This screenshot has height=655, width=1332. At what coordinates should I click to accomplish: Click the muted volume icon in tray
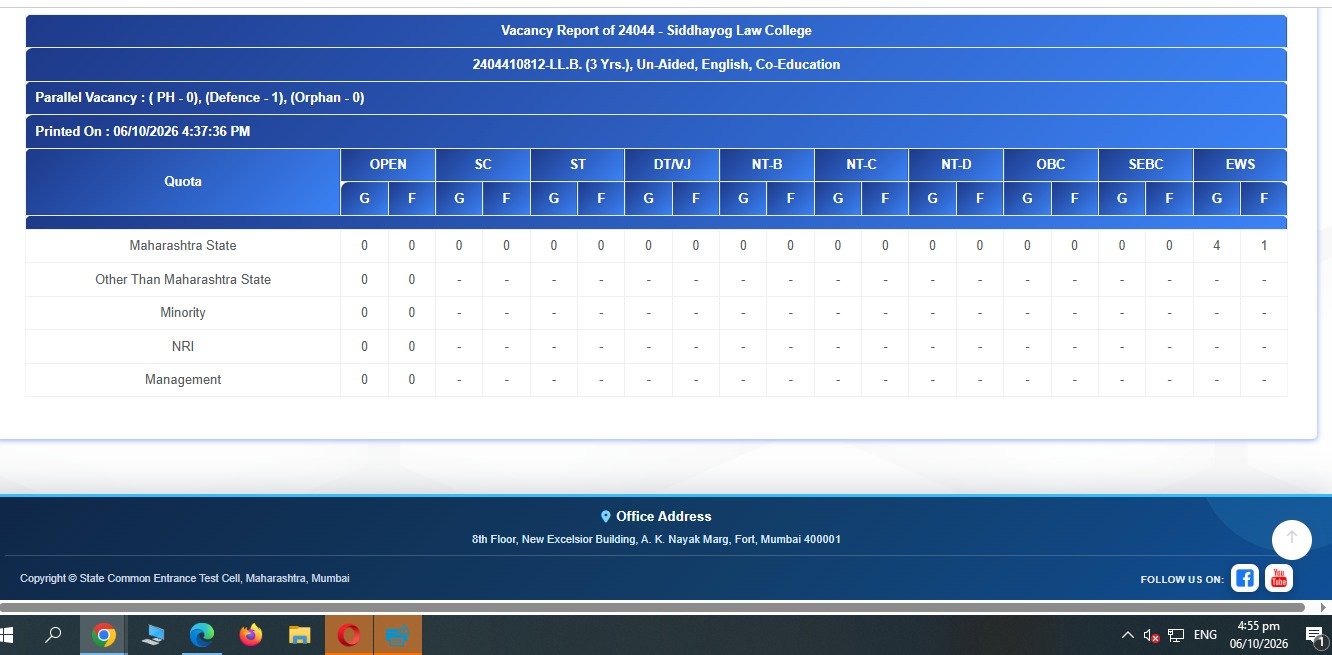coord(1151,635)
